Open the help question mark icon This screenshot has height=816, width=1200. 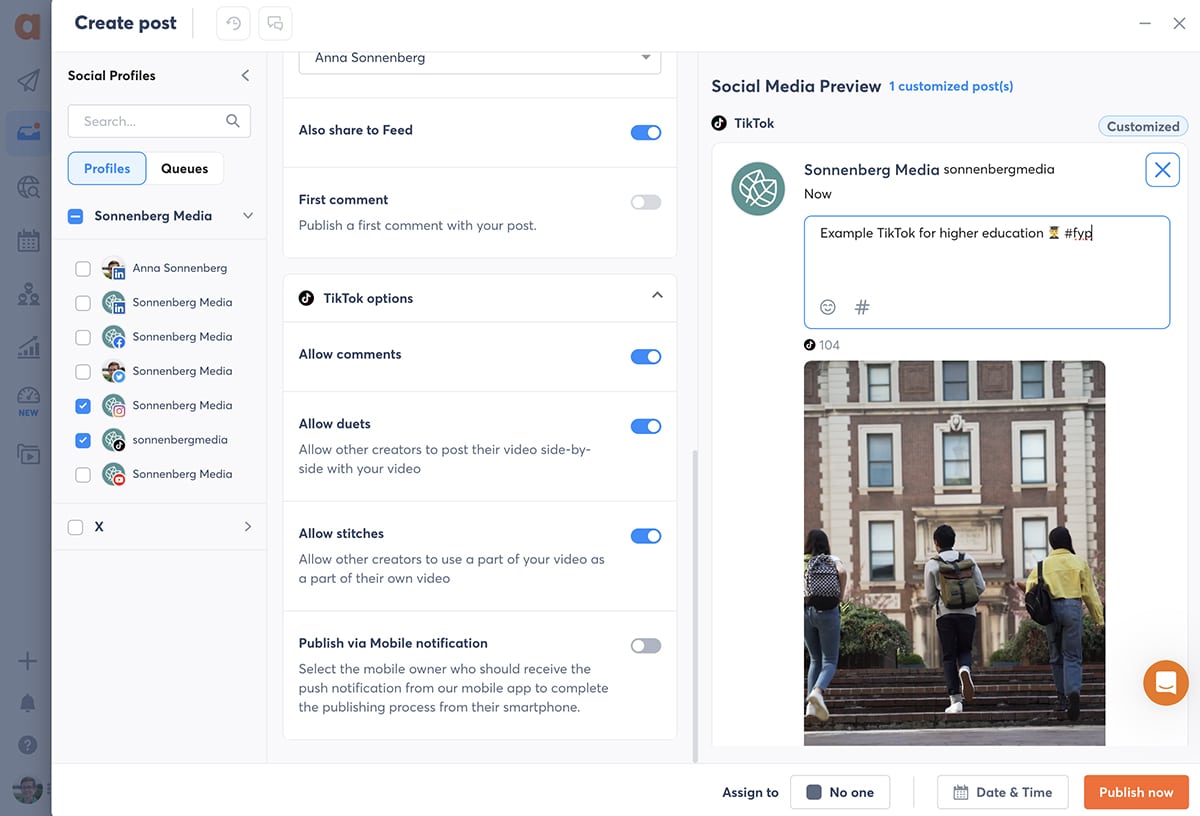coord(28,745)
